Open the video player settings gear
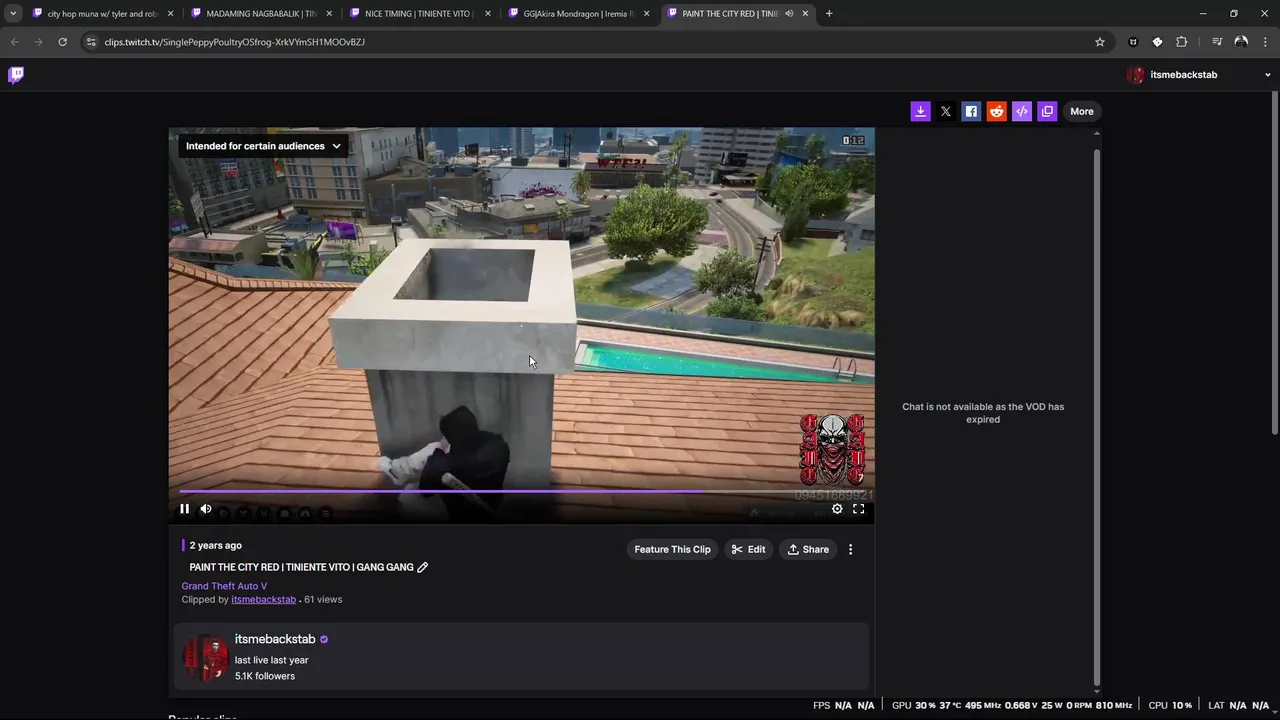 click(x=837, y=509)
